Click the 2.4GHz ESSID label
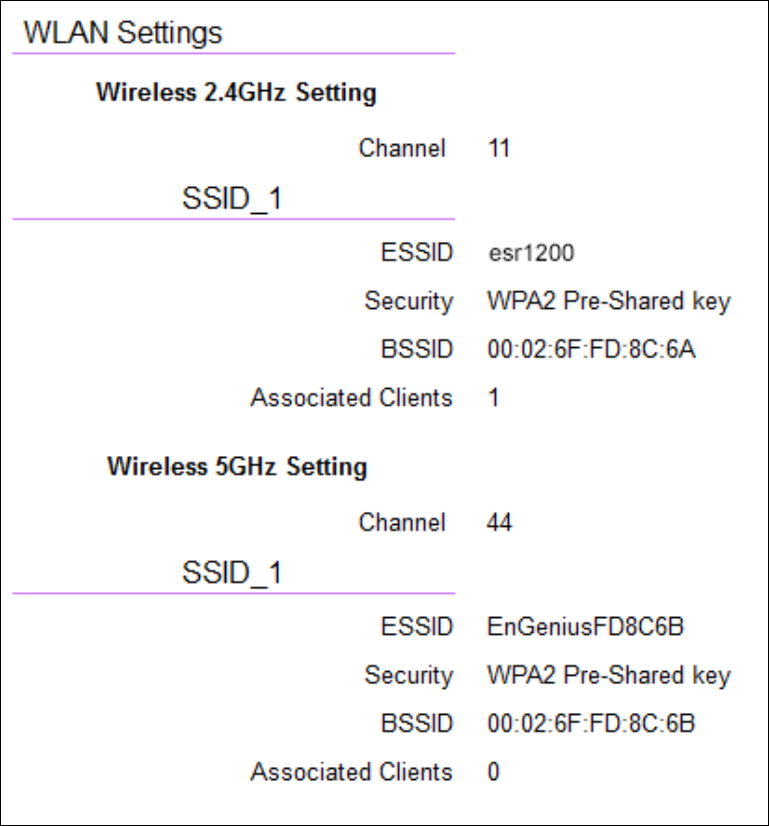 [x=417, y=253]
